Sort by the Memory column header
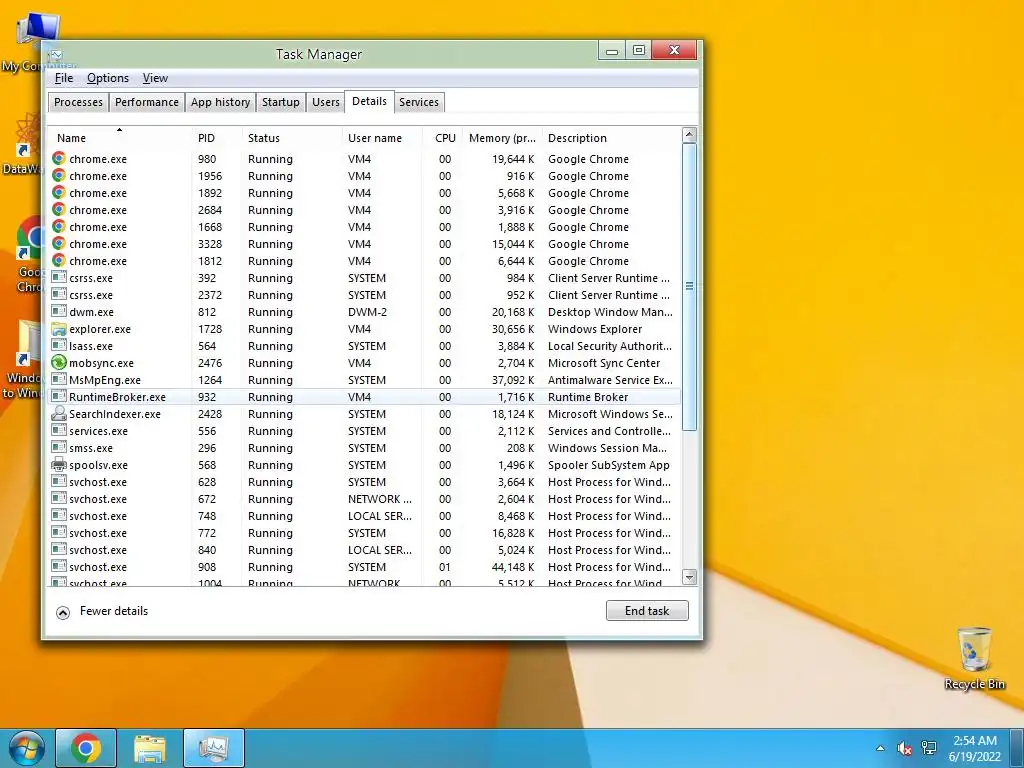The width and height of the screenshot is (1024, 768). (502, 138)
